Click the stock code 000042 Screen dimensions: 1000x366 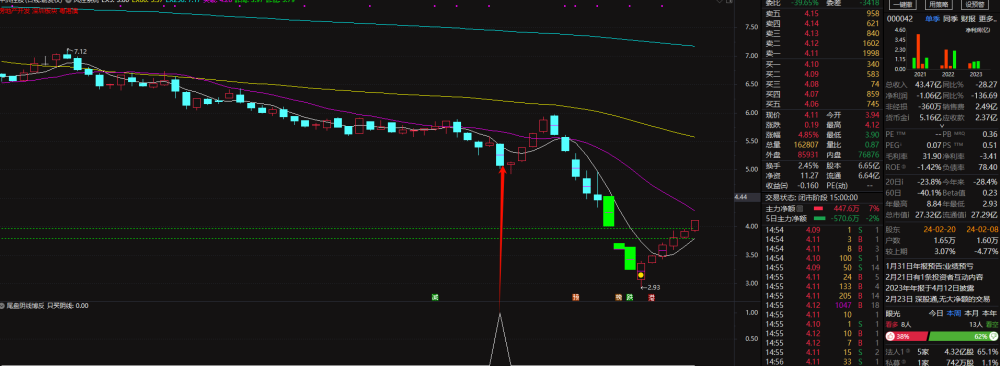tap(900, 19)
